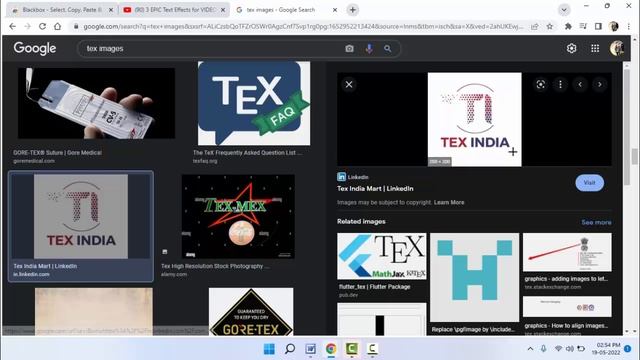Open the Learn More copyright link
This screenshot has height=360, width=640.
[x=449, y=202]
